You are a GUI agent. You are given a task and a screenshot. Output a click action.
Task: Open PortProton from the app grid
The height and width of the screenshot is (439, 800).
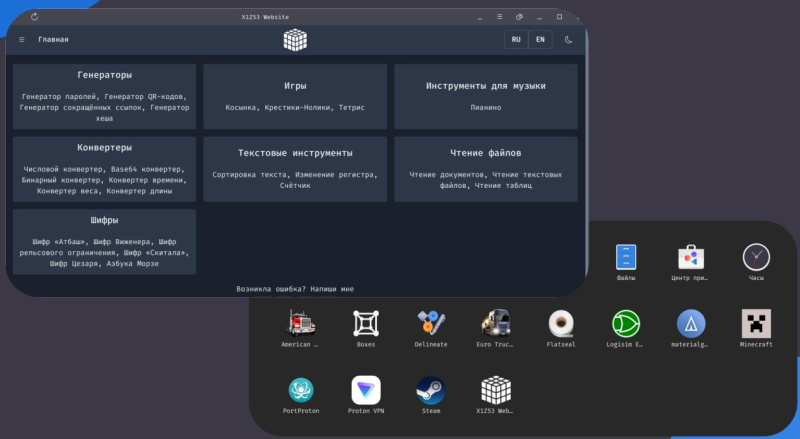pos(301,390)
